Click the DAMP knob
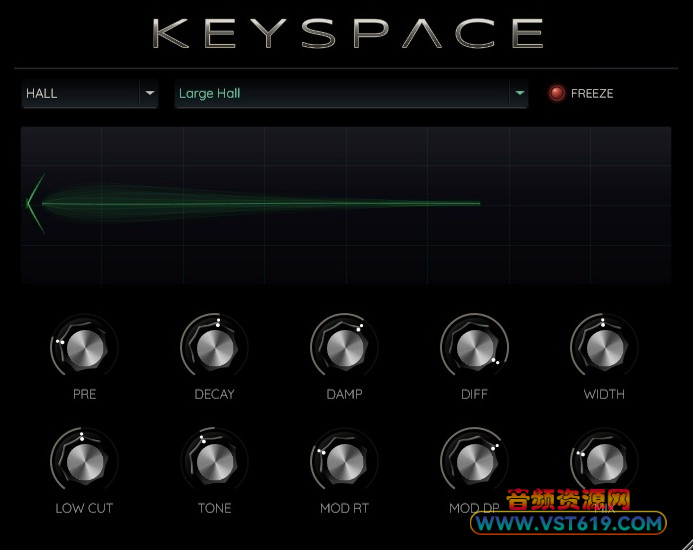 tap(344, 348)
